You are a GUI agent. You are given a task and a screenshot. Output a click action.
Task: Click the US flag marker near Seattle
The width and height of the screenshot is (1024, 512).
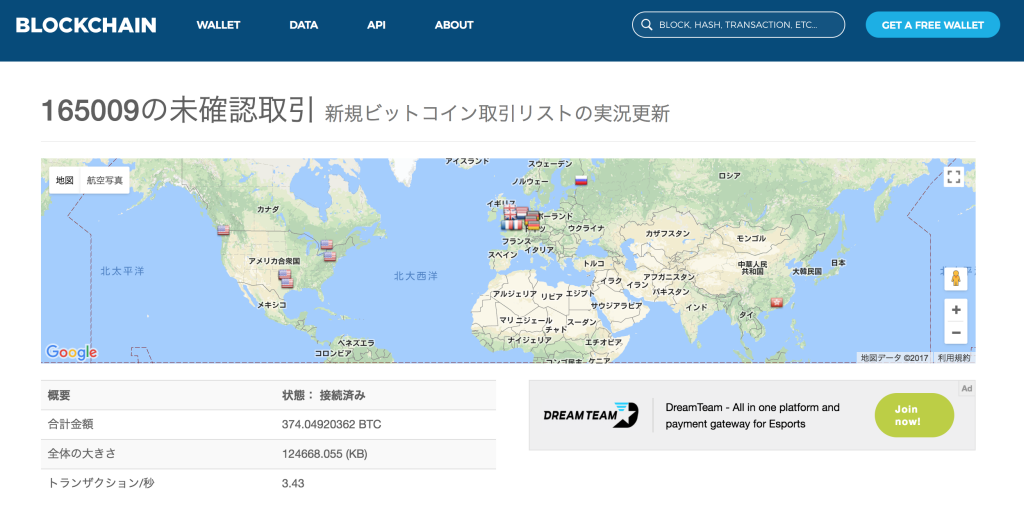tap(223, 229)
